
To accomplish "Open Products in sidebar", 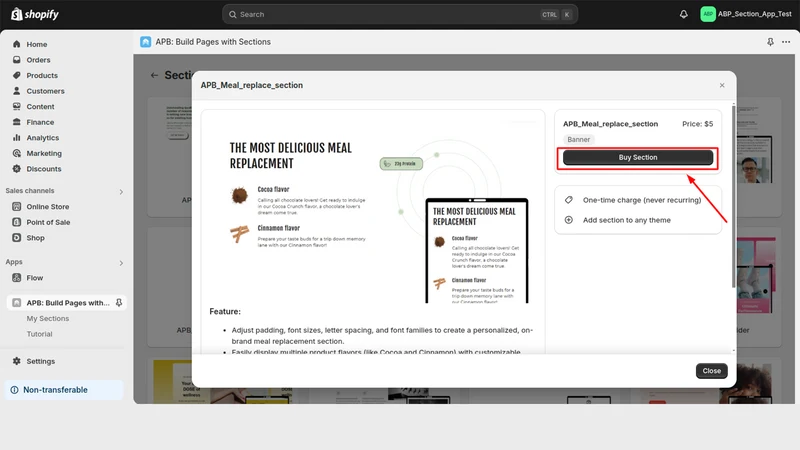I will [x=42, y=76].
